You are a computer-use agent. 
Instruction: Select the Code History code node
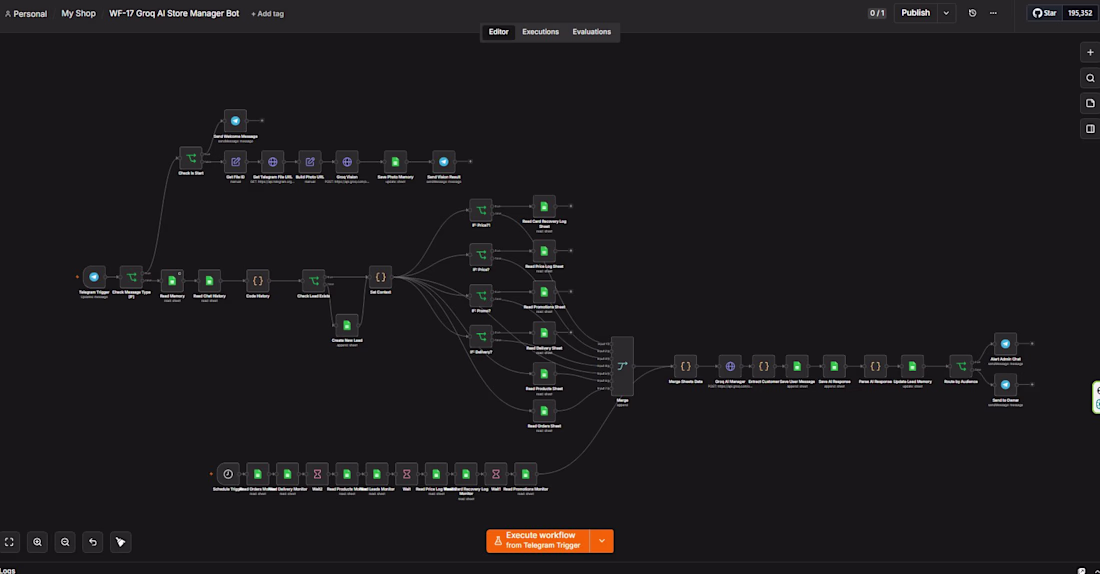click(257, 281)
